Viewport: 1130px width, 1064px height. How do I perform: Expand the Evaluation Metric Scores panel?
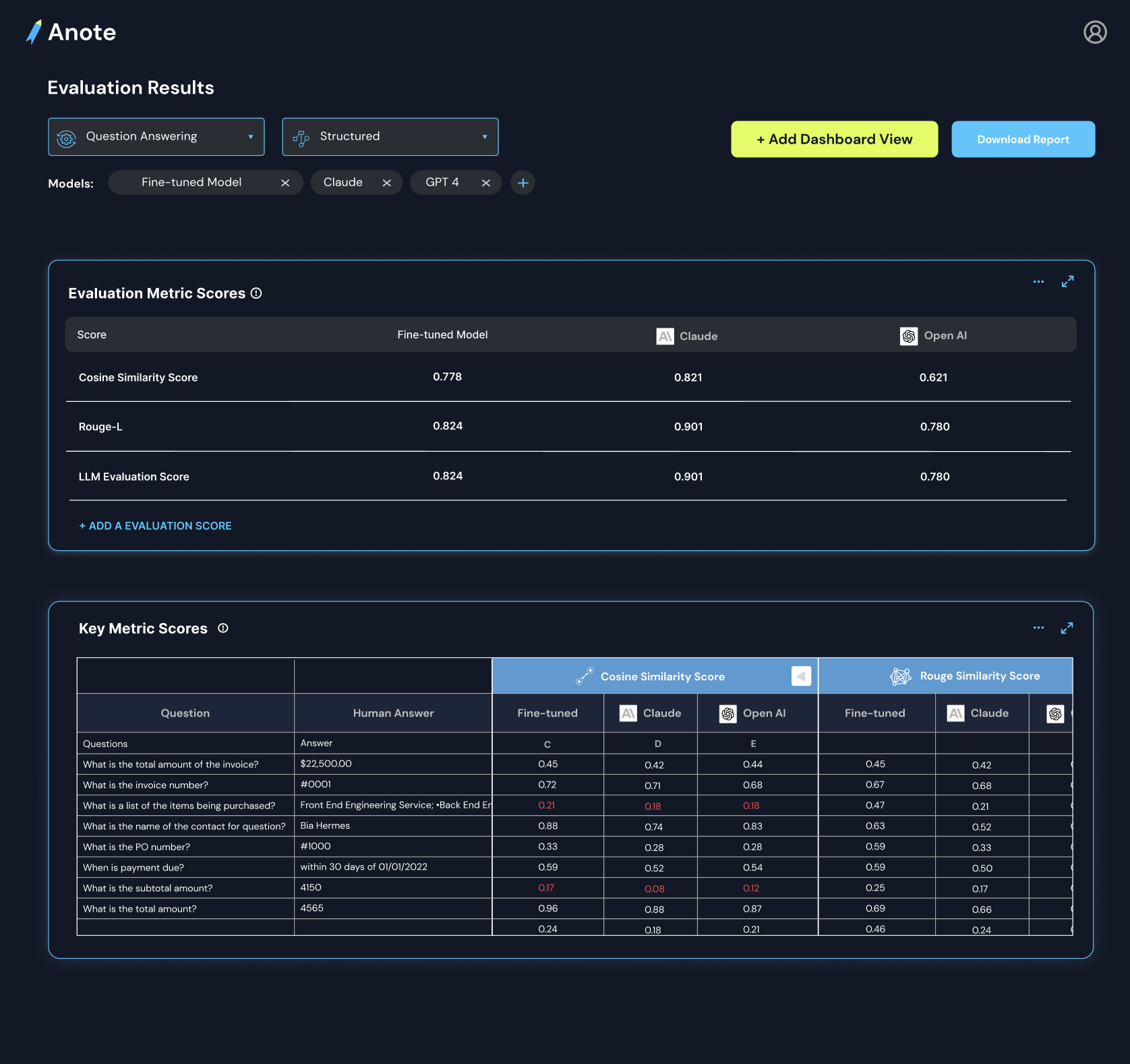point(1068,282)
